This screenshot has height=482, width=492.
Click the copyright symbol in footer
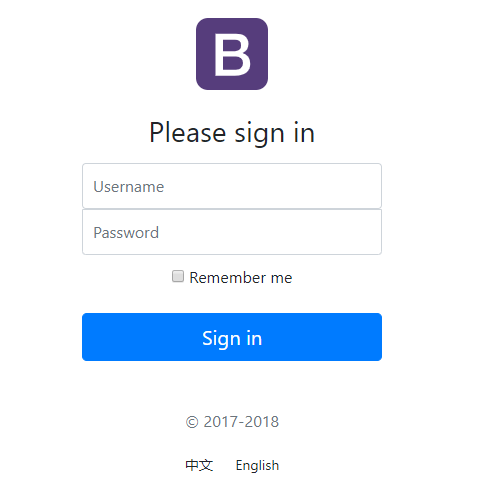pyautogui.click(x=192, y=422)
